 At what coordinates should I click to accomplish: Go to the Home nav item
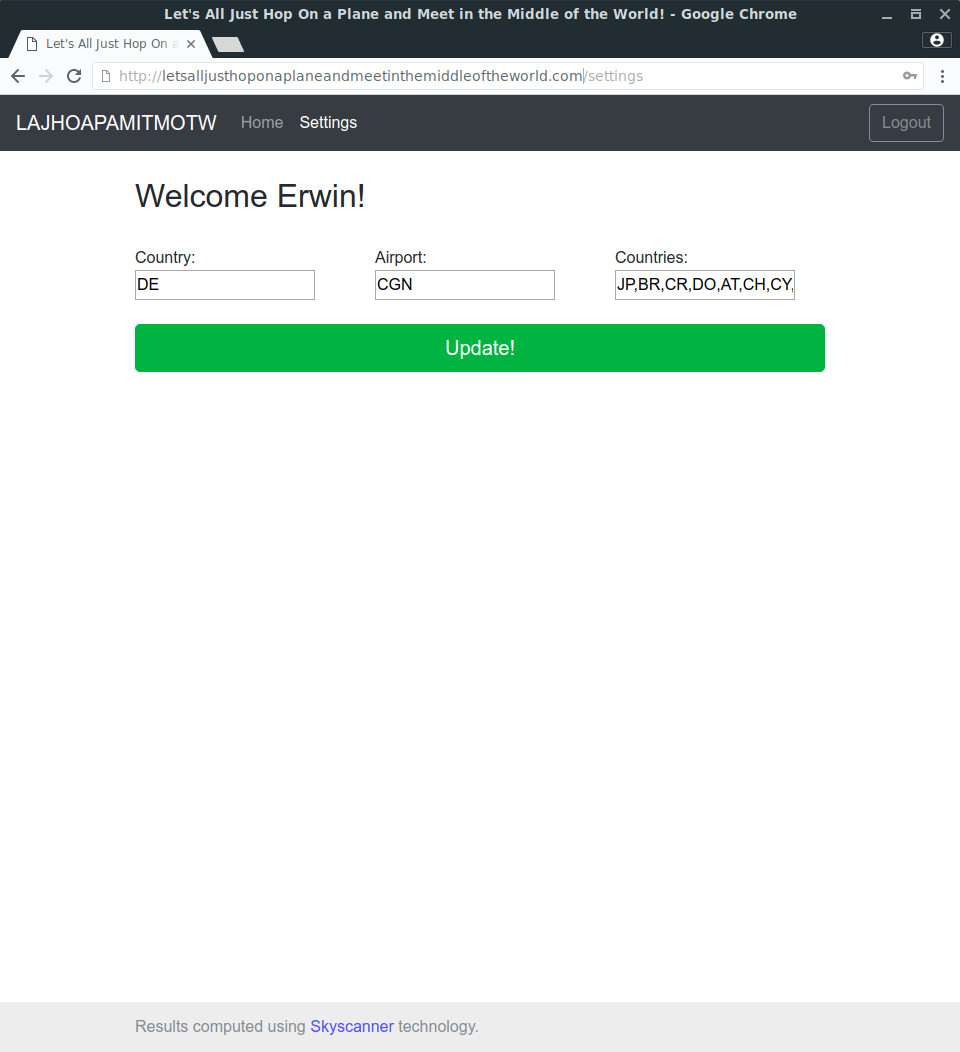(262, 123)
